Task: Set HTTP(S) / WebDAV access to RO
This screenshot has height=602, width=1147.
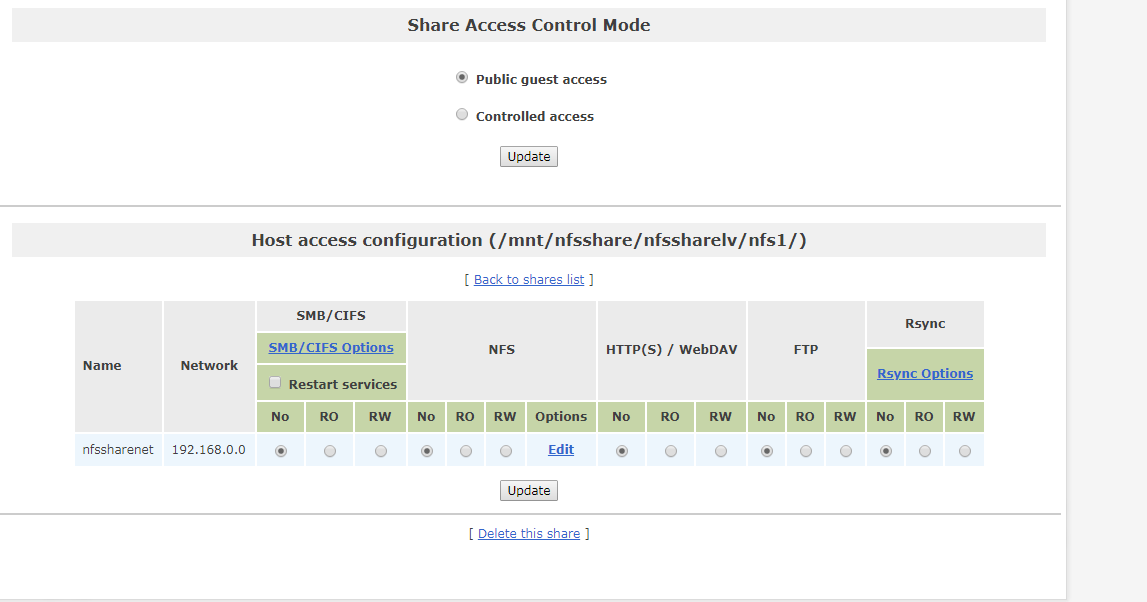Action: (x=670, y=450)
